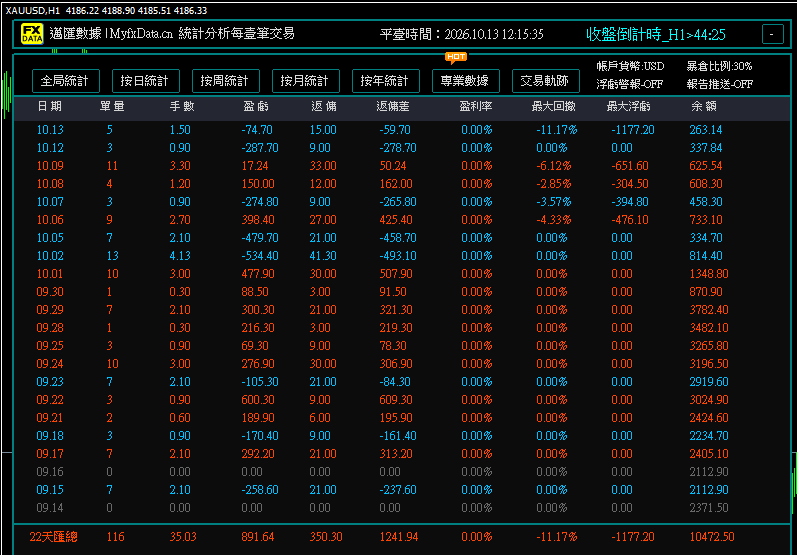Screen dimensions: 797x555
Task: Click lots value 4.13
Action: coord(180,256)
